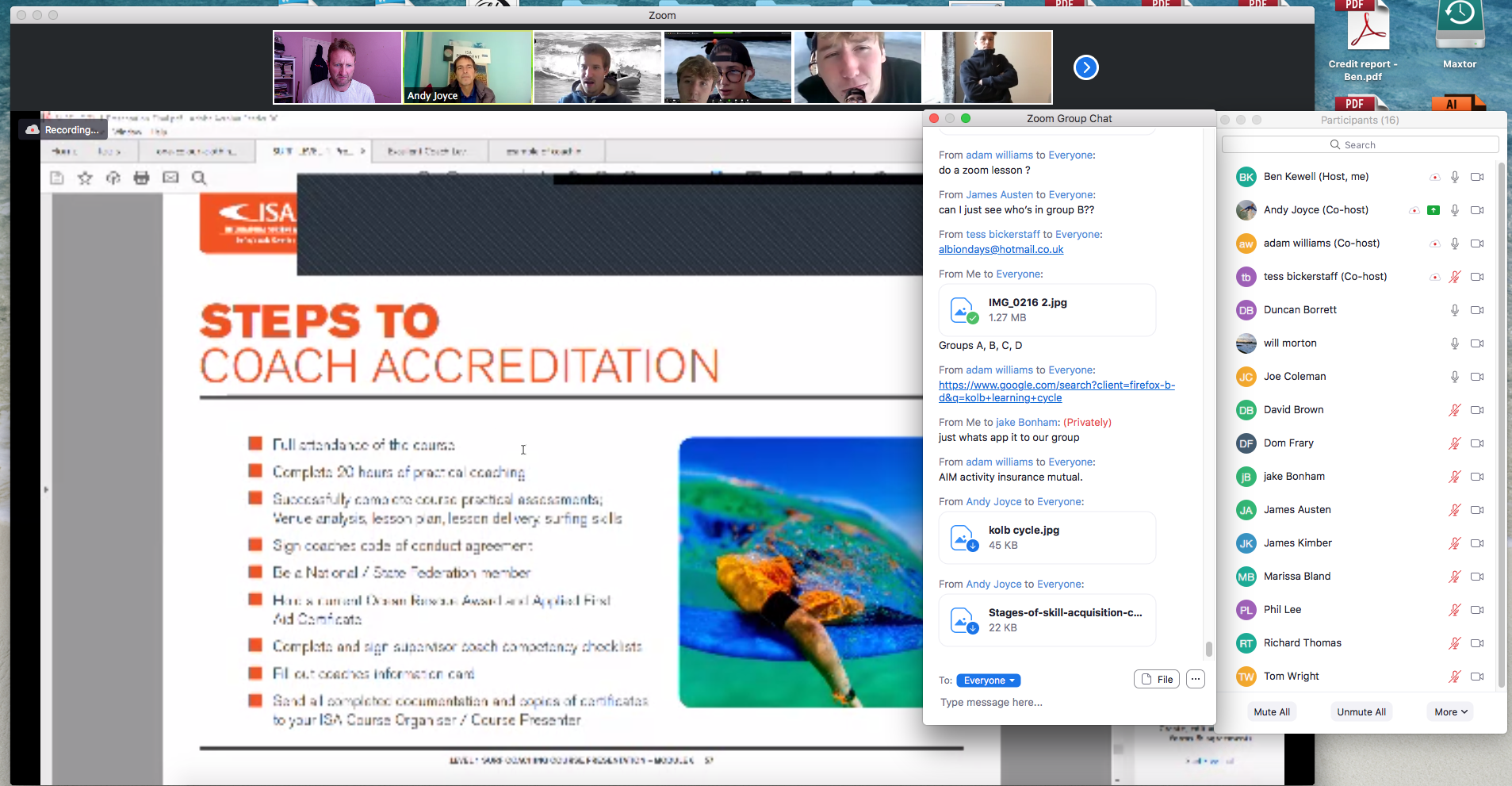Image resolution: width=1512 pixels, height=786 pixels.
Task: Click the star bookmark icon in PDF toolbar
Action: pos(85,178)
